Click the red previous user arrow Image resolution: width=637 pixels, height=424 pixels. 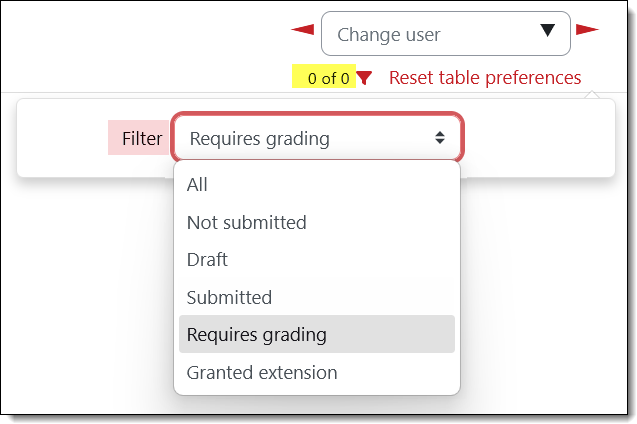(x=302, y=30)
